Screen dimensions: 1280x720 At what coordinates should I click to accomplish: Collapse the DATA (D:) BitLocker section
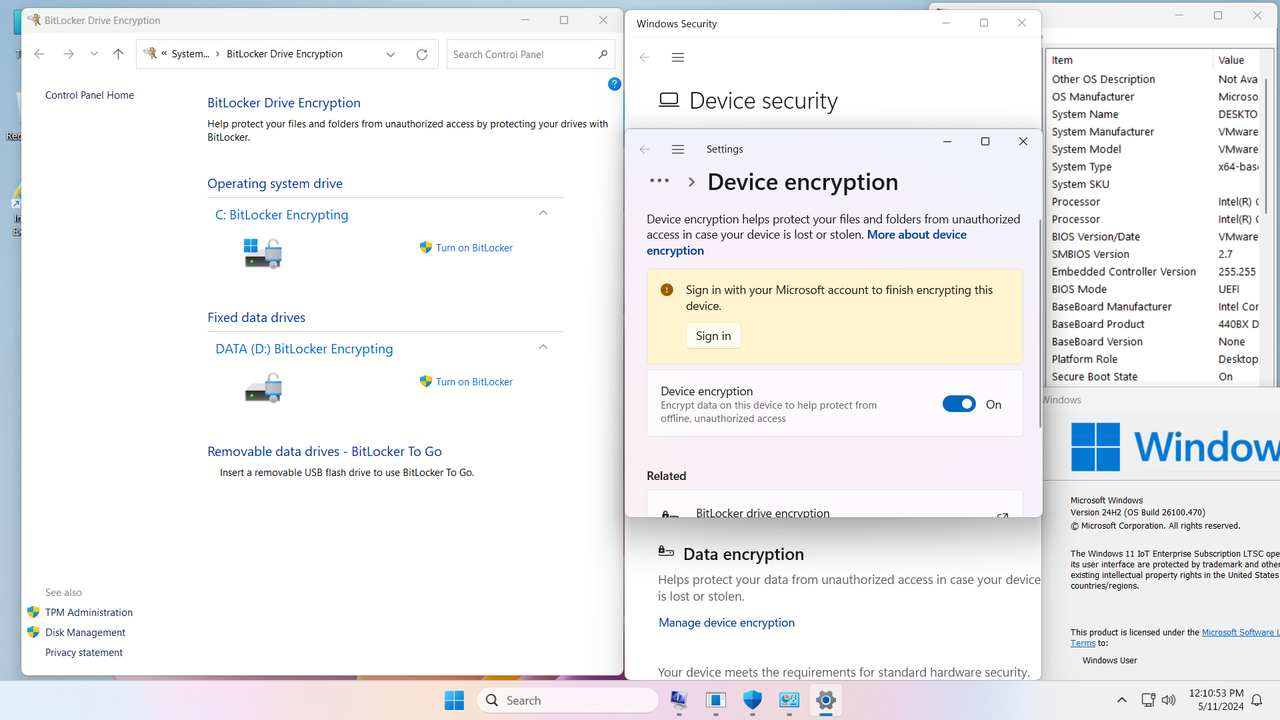pyautogui.click(x=543, y=347)
